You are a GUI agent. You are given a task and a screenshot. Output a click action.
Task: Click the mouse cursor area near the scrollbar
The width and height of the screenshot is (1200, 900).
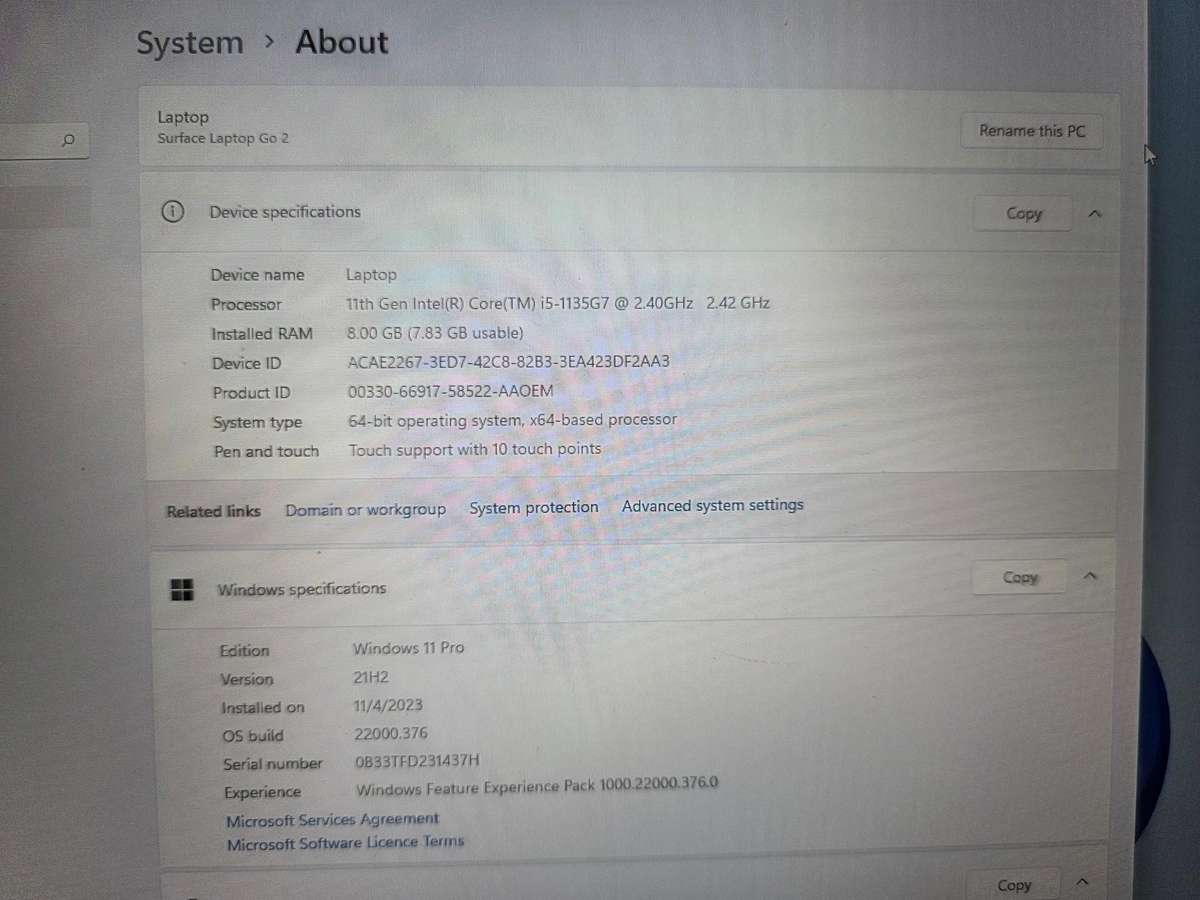[x=1148, y=155]
